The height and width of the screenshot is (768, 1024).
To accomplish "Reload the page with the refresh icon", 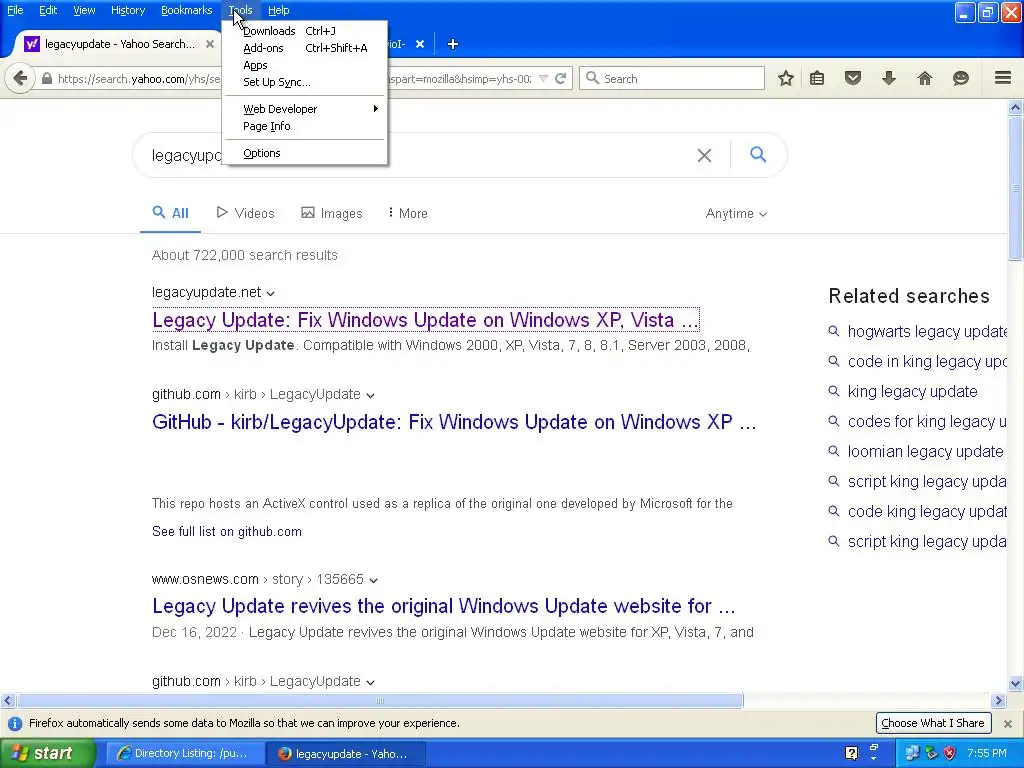I will (560, 78).
